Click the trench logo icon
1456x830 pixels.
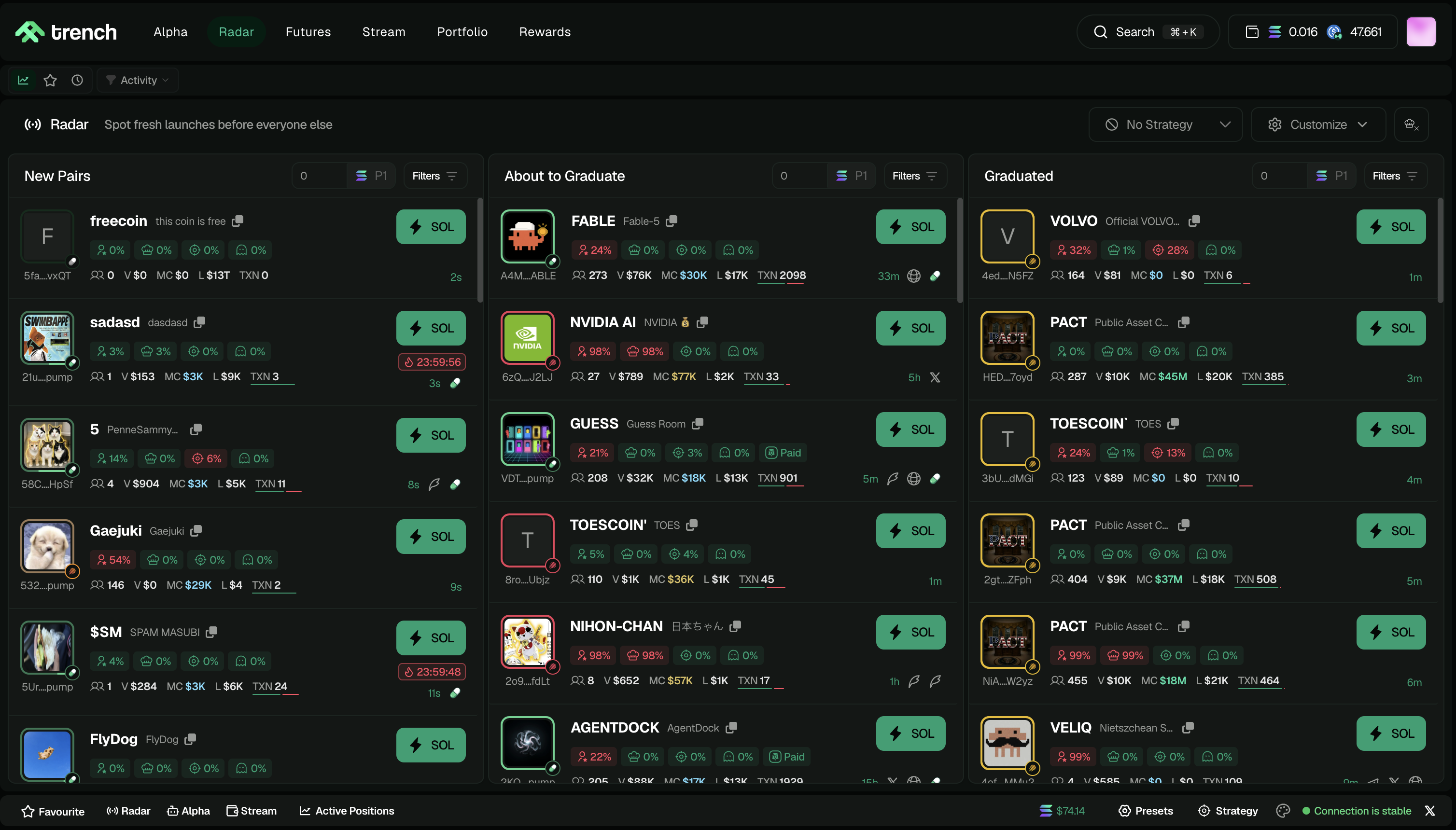click(29, 32)
